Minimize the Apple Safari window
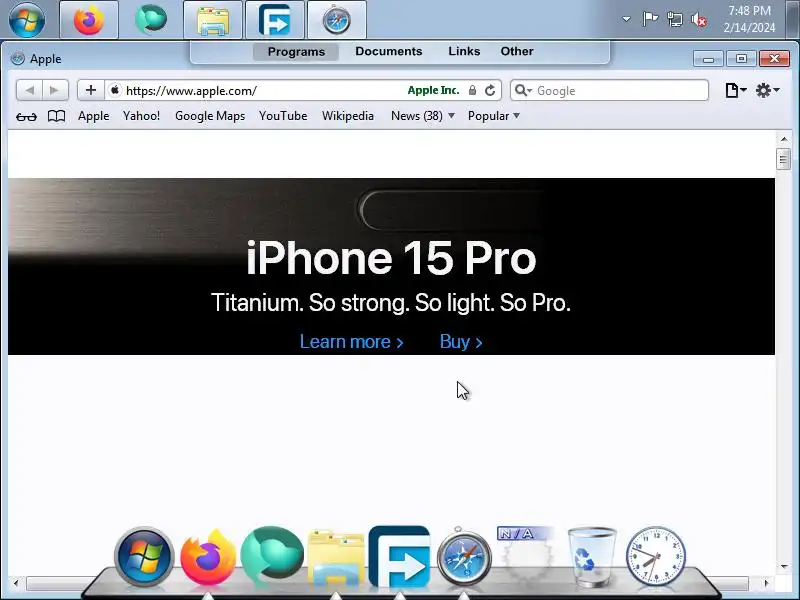The image size is (800, 600). click(x=708, y=59)
